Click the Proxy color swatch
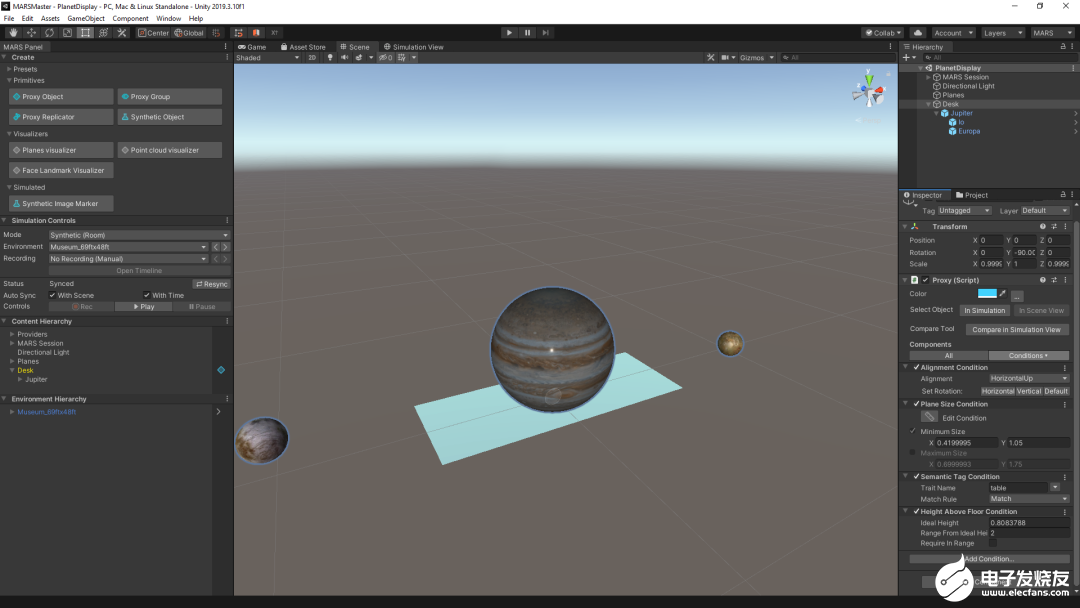 [987, 294]
